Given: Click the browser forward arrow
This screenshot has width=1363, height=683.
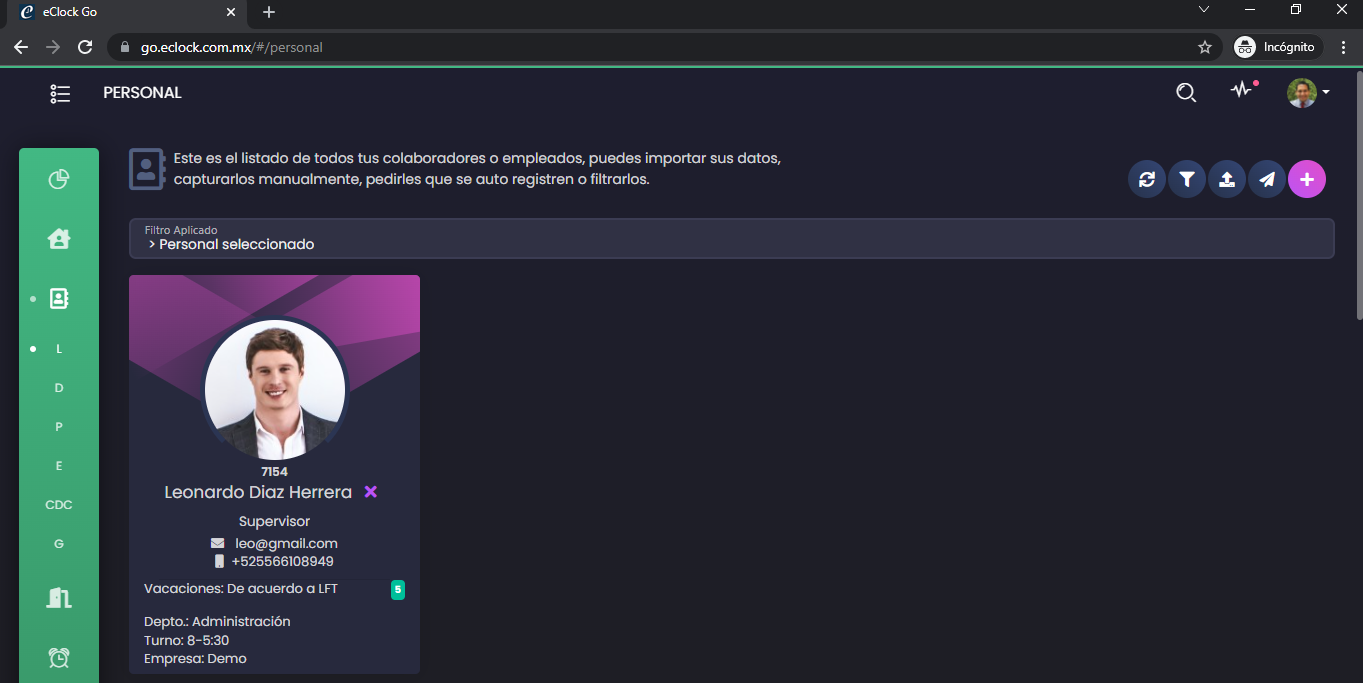Looking at the screenshot, I should click(x=53, y=47).
